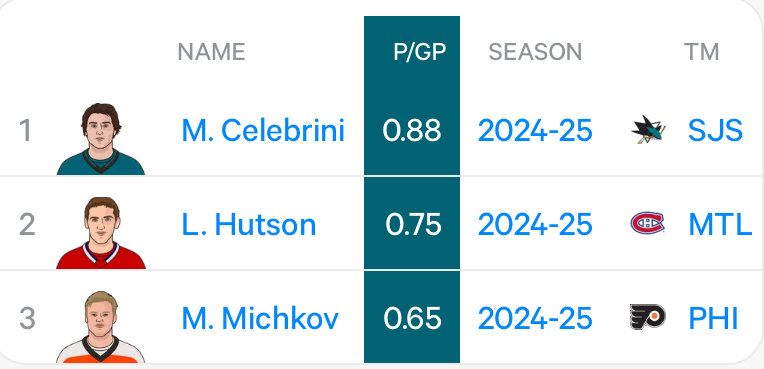Screen dimensions: 764x369
Task: Sort by the TM column header
Action: click(x=702, y=52)
